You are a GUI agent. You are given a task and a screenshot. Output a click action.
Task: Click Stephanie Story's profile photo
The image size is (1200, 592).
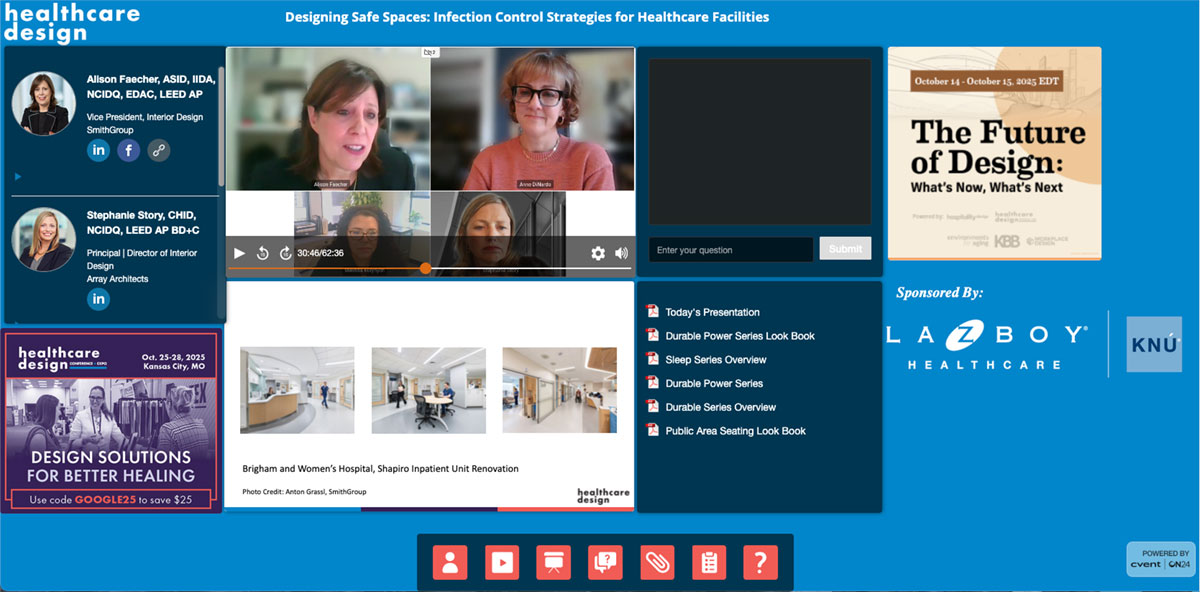point(43,239)
